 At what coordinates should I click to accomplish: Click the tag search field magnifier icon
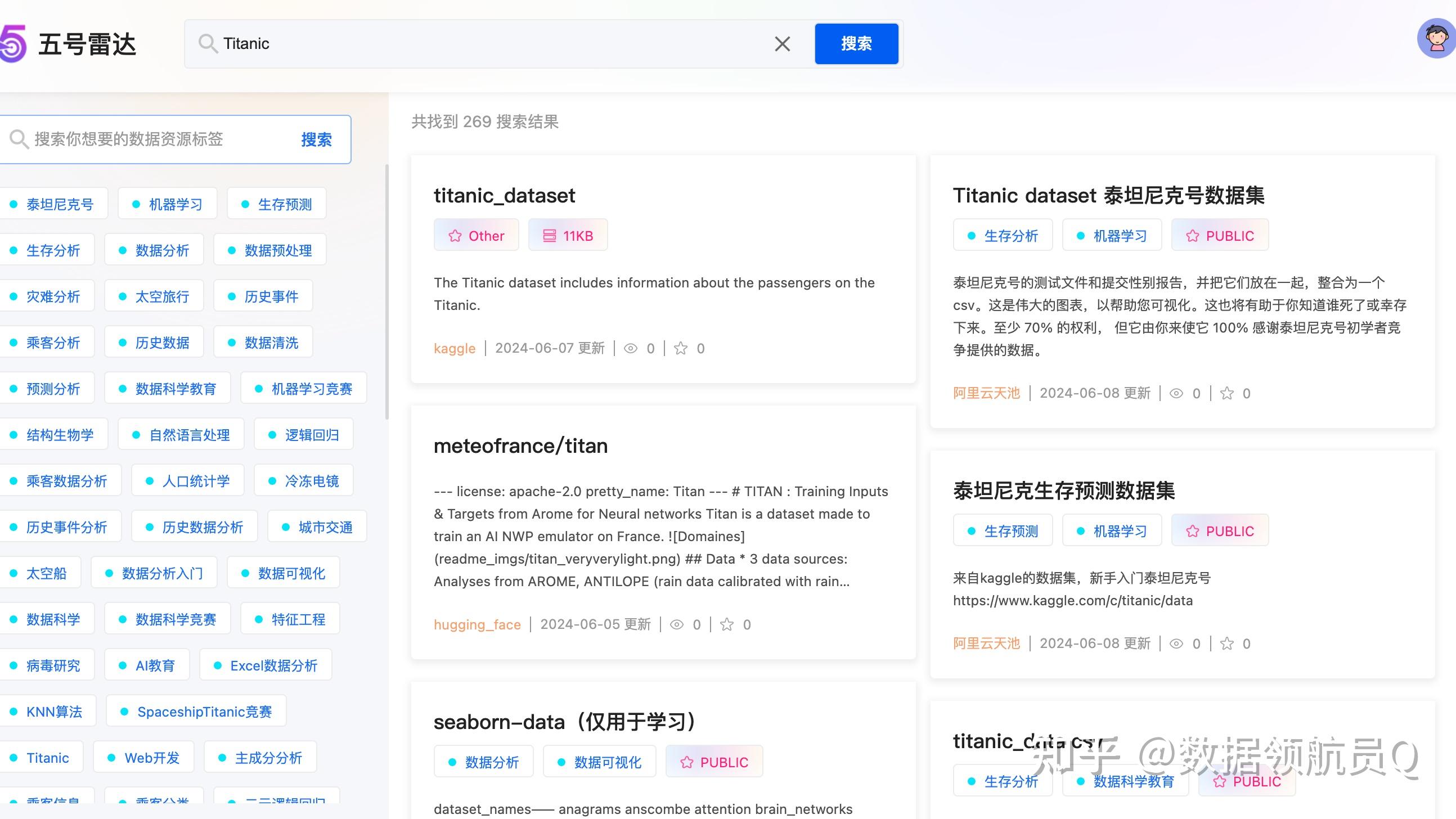pos(19,139)
